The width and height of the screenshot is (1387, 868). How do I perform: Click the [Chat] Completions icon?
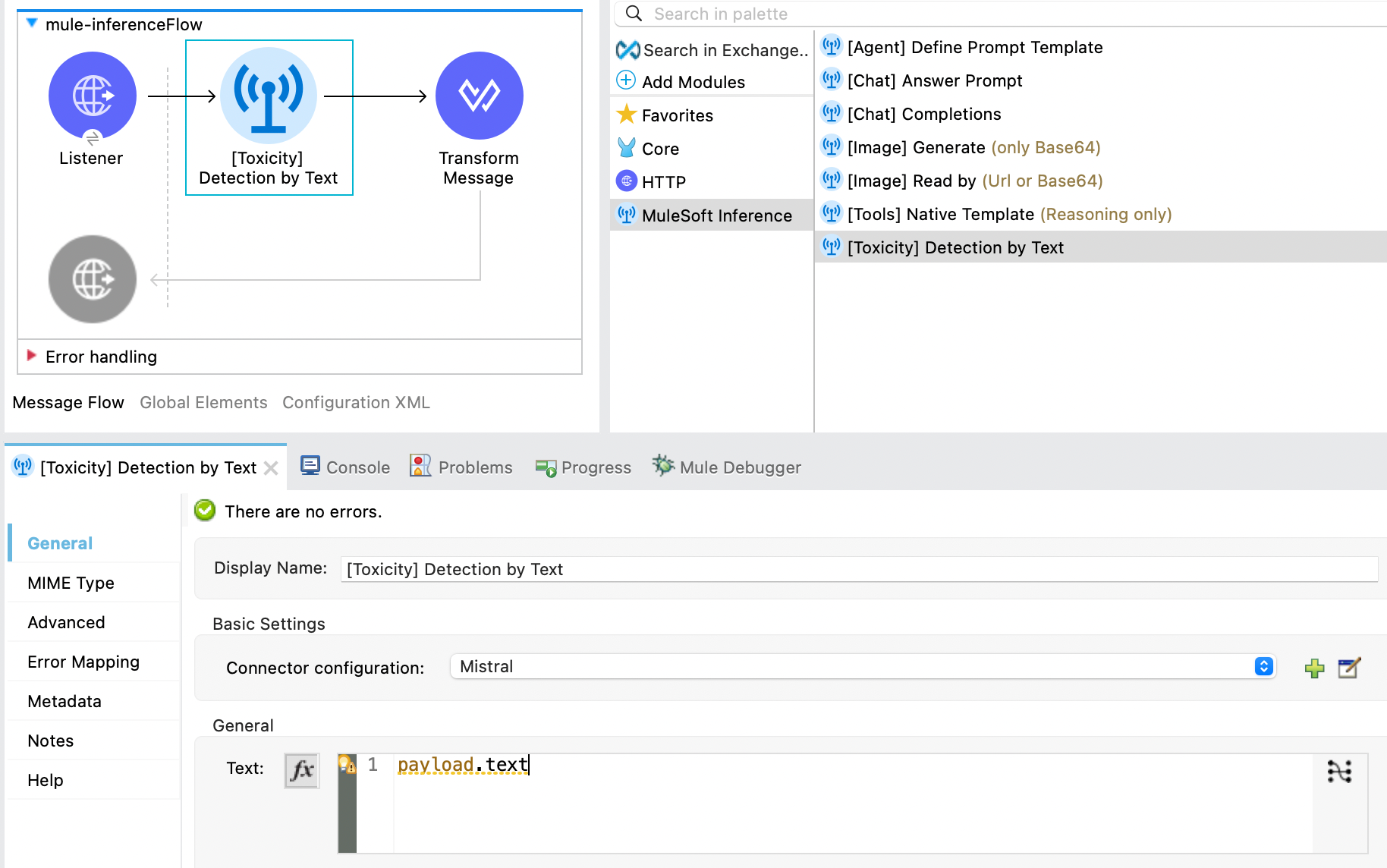coord(832,113)
